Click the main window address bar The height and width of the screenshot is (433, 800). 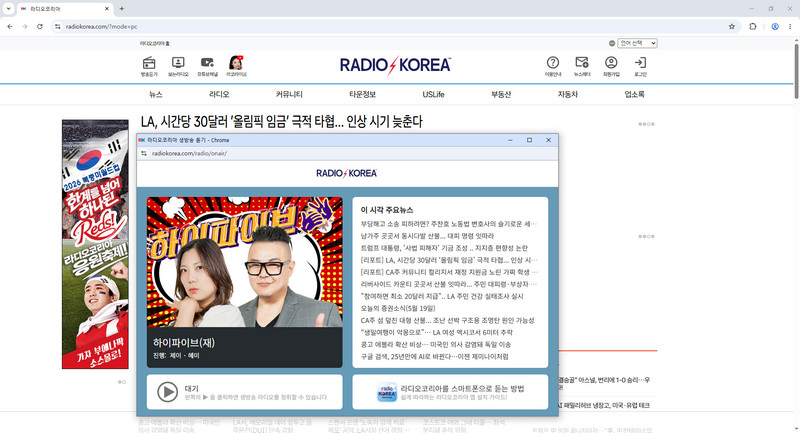[x=393, y=27]
